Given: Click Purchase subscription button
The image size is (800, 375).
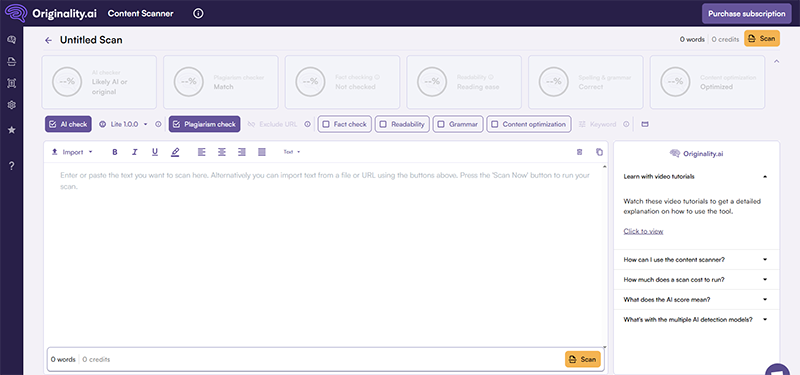Looking at the screenshot, I should [746, 14].
